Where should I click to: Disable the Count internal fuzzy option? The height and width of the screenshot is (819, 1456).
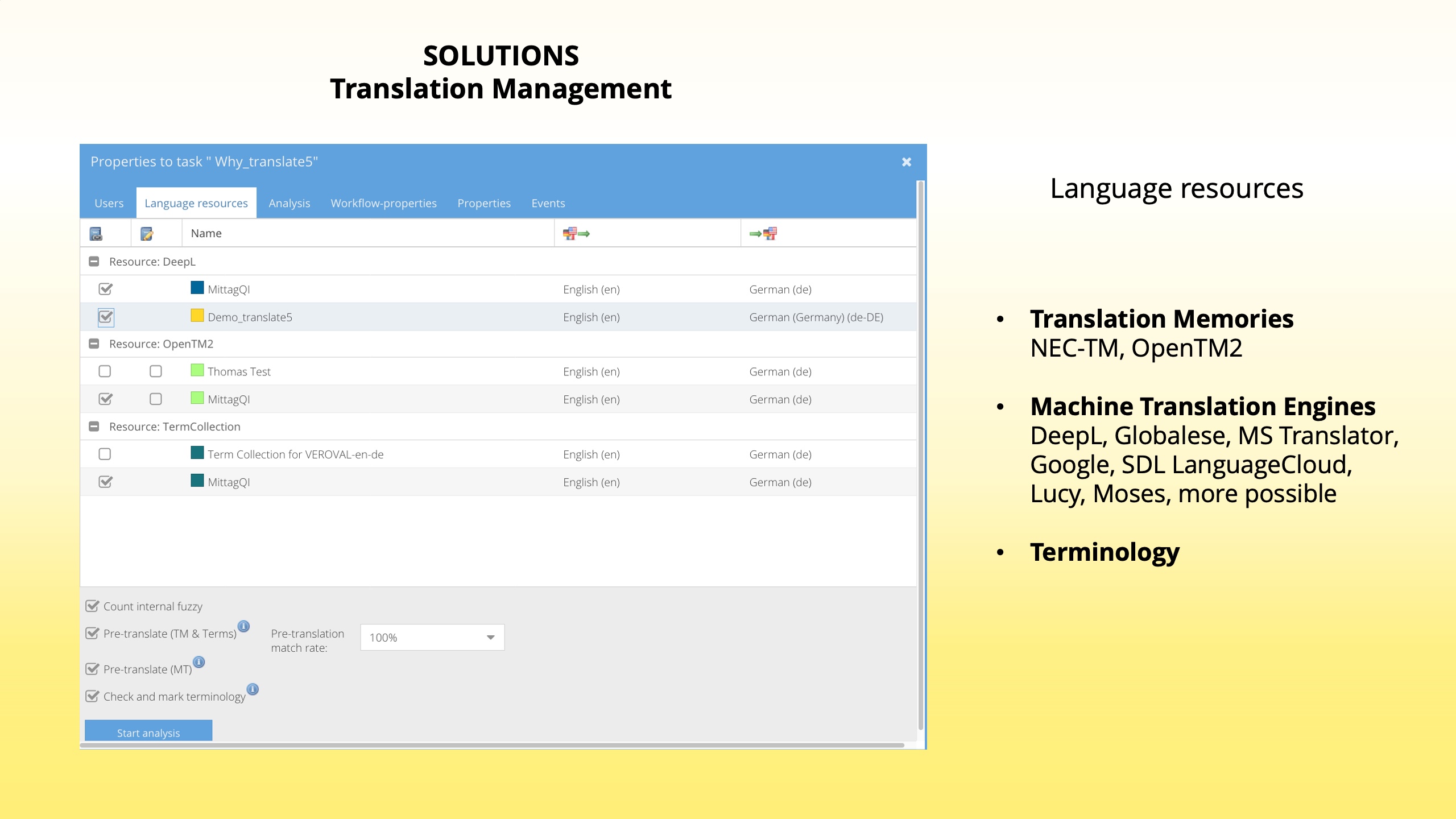tap(93, 605)
